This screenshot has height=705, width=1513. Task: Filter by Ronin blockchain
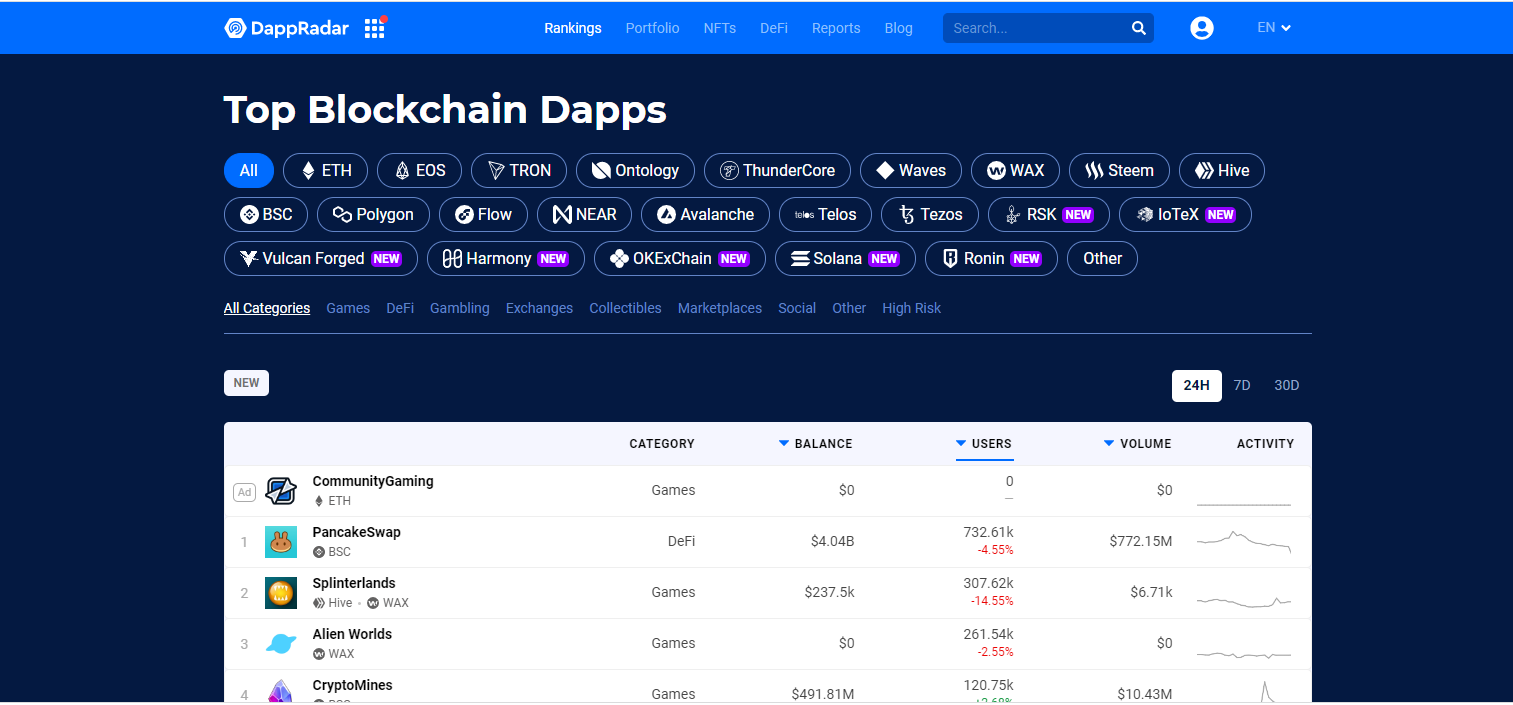pyautogui.click(x=991, y=258)
